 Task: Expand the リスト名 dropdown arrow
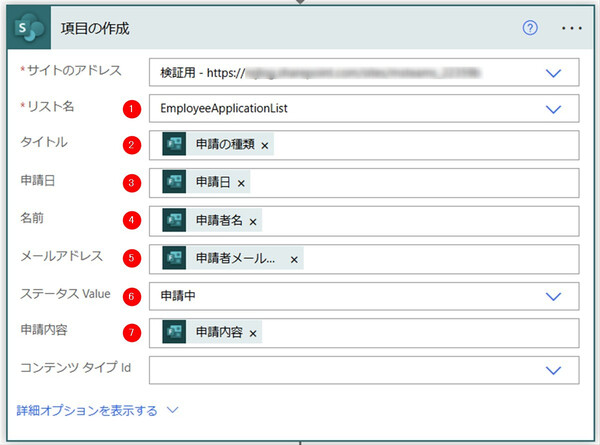tap(553, 109)
